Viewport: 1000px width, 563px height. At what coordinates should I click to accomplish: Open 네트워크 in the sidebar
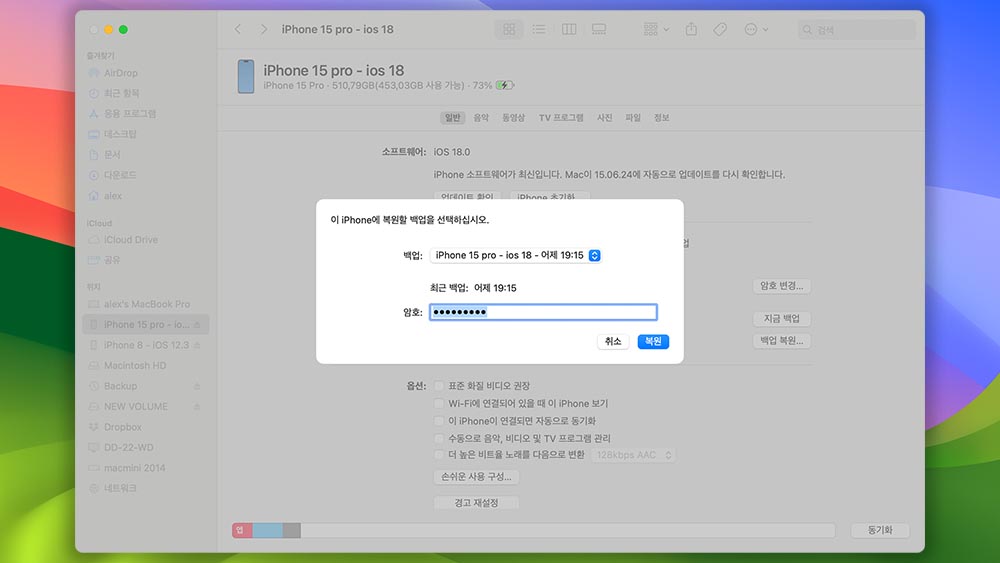(120, 488)
